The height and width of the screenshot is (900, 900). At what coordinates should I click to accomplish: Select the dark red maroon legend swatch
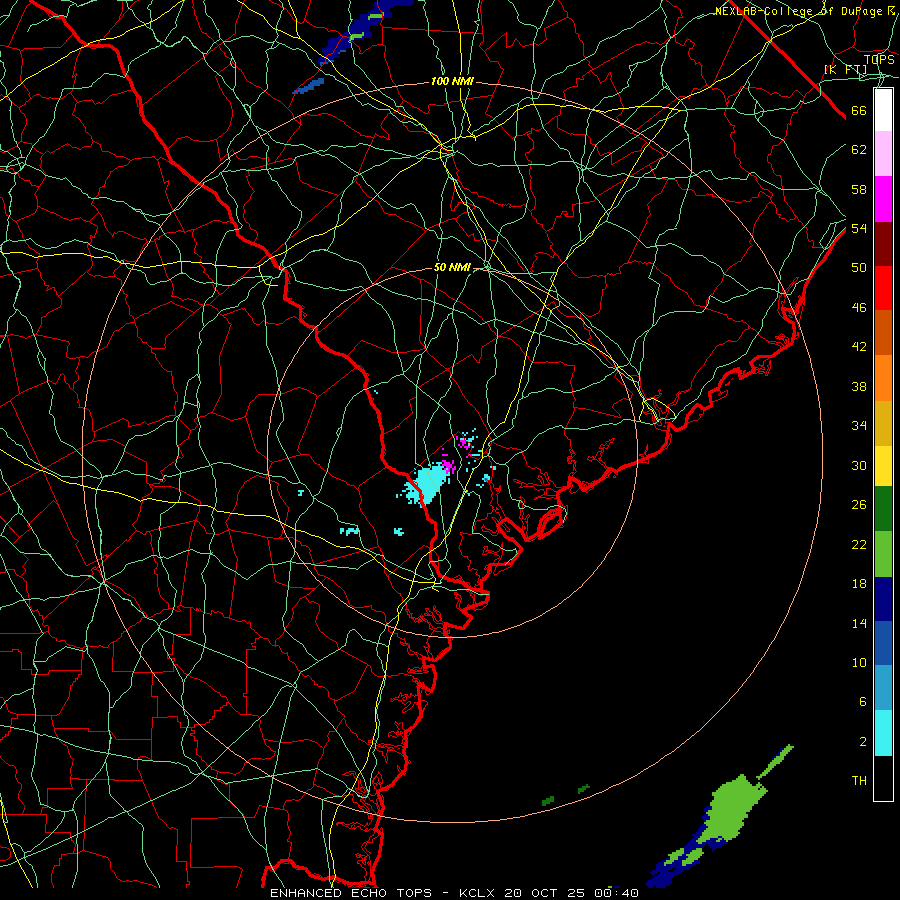point(883,244)
